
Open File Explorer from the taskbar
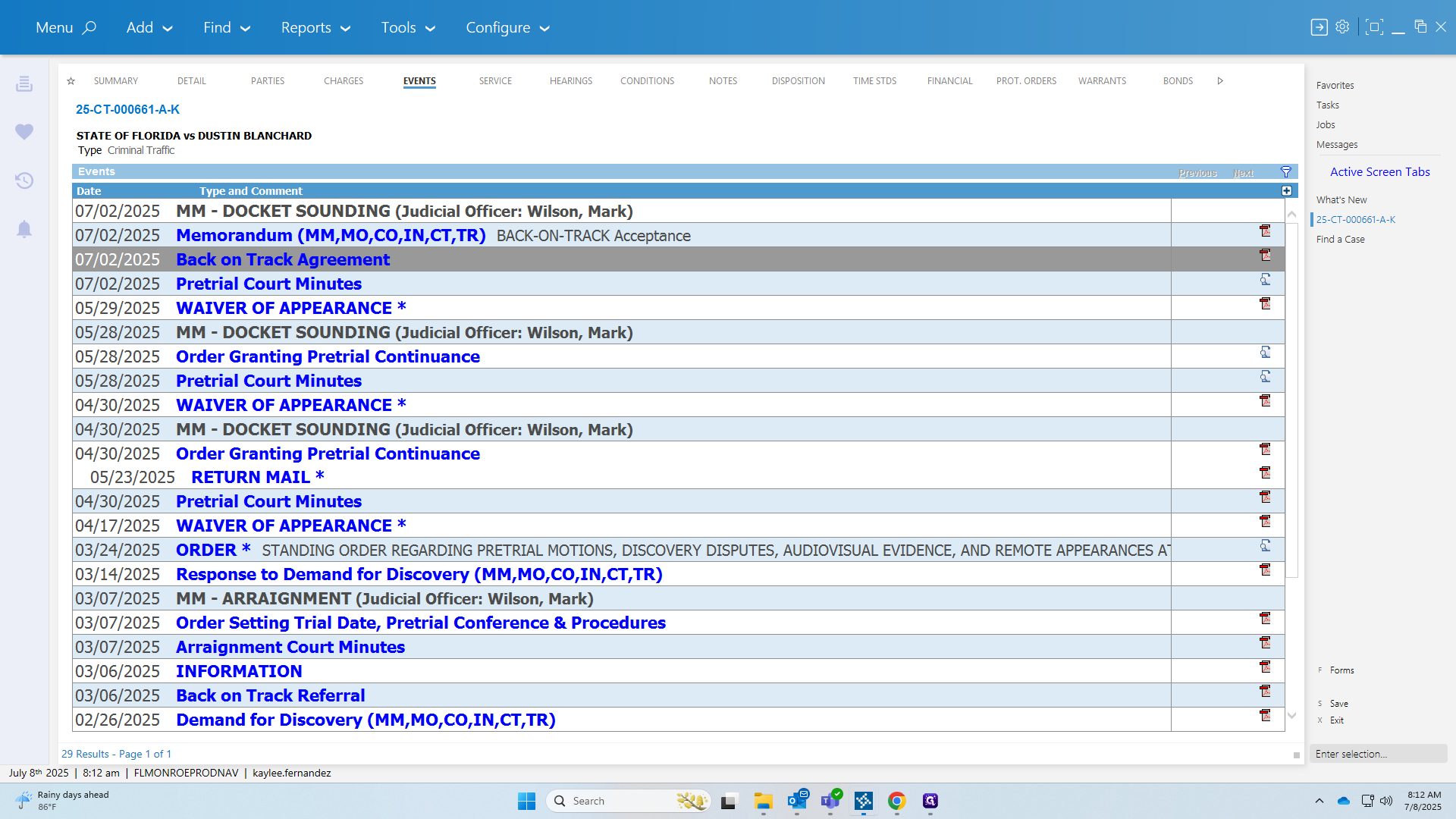(763, 801)
